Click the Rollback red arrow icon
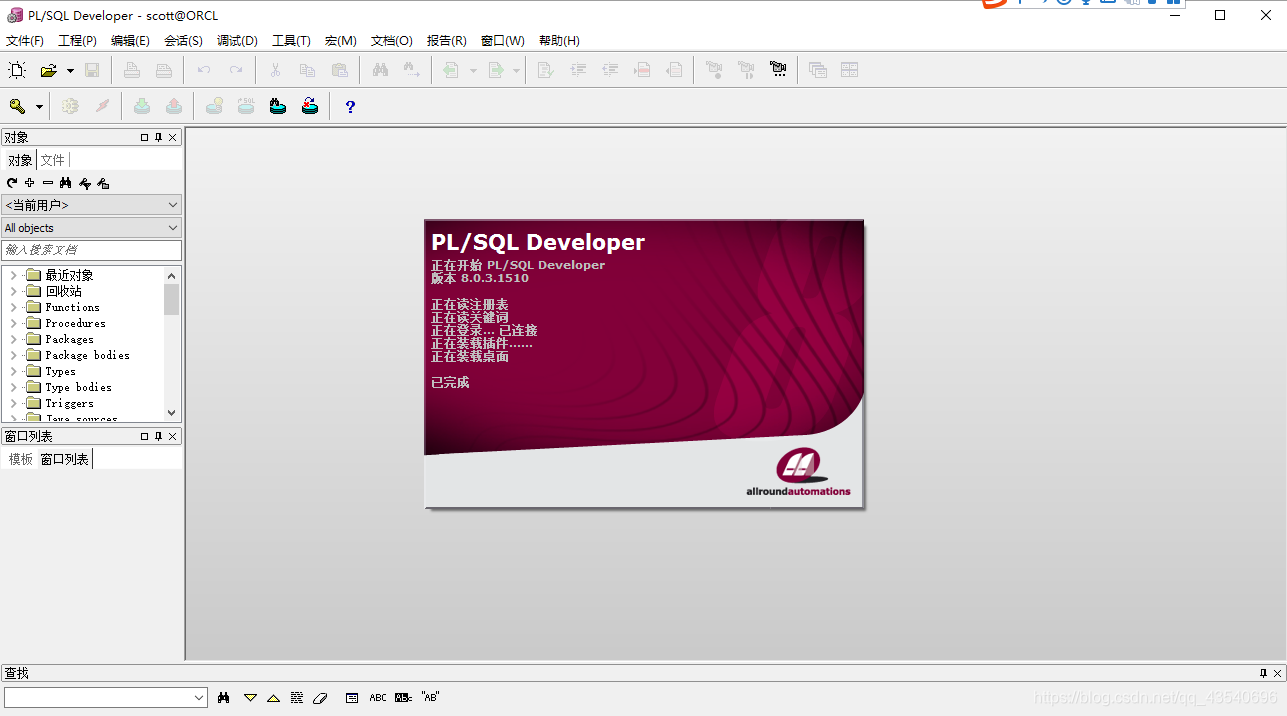Viewport: 1287px width, 716px height. [x=174, y=106]
